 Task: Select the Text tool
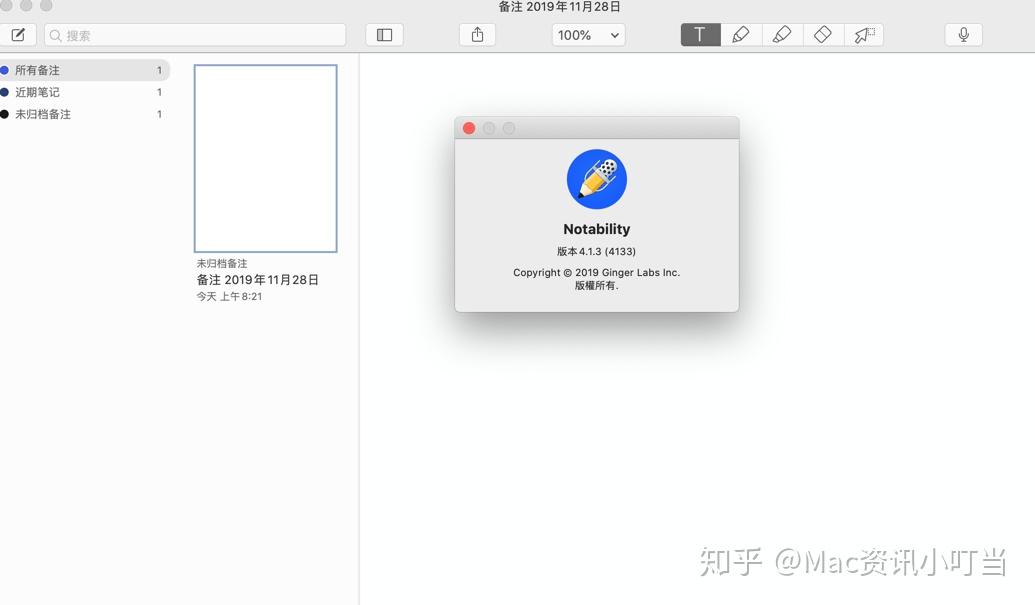pyautogui.click(x=699, y=34)
